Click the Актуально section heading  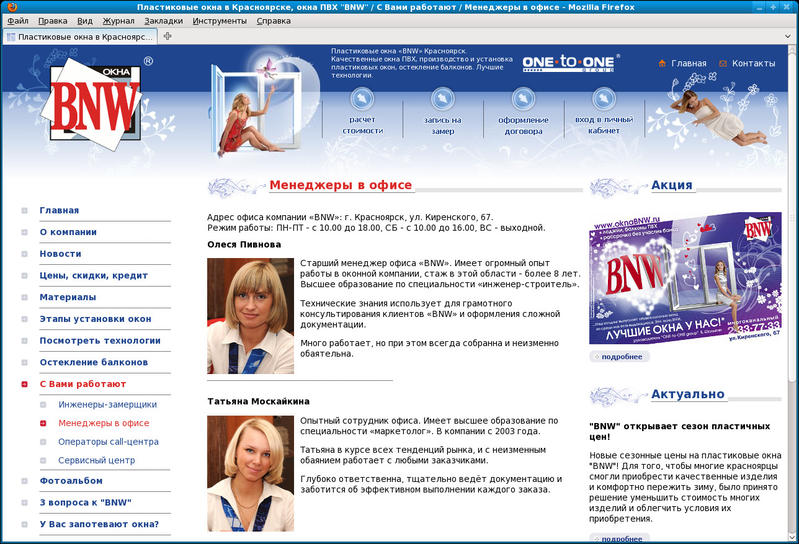687,394
